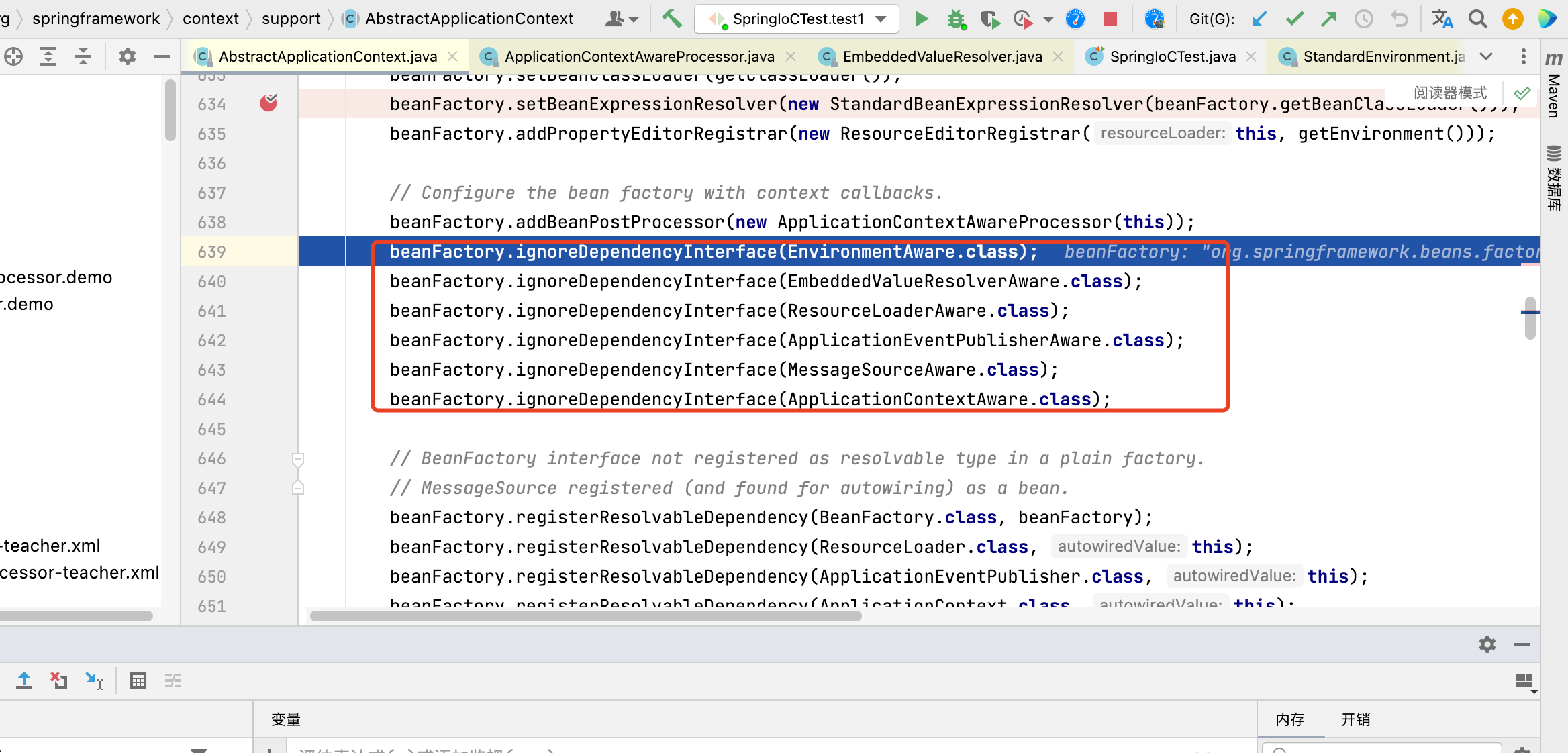The image size is (1568, 753).
Task: Click the 变量 variables panel header
Action: (x=286, y=719)
